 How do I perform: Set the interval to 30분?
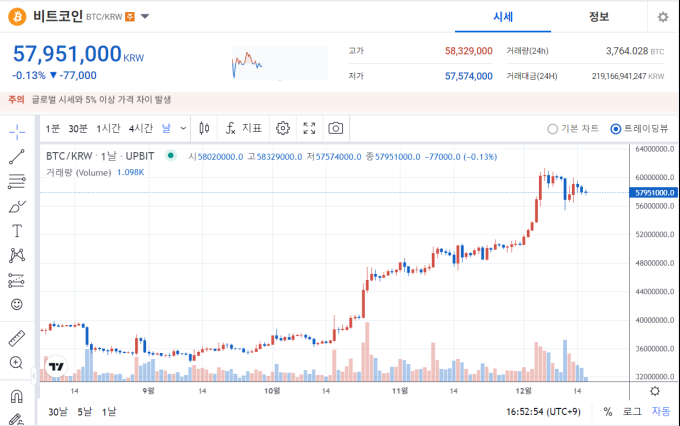[78, 128]
